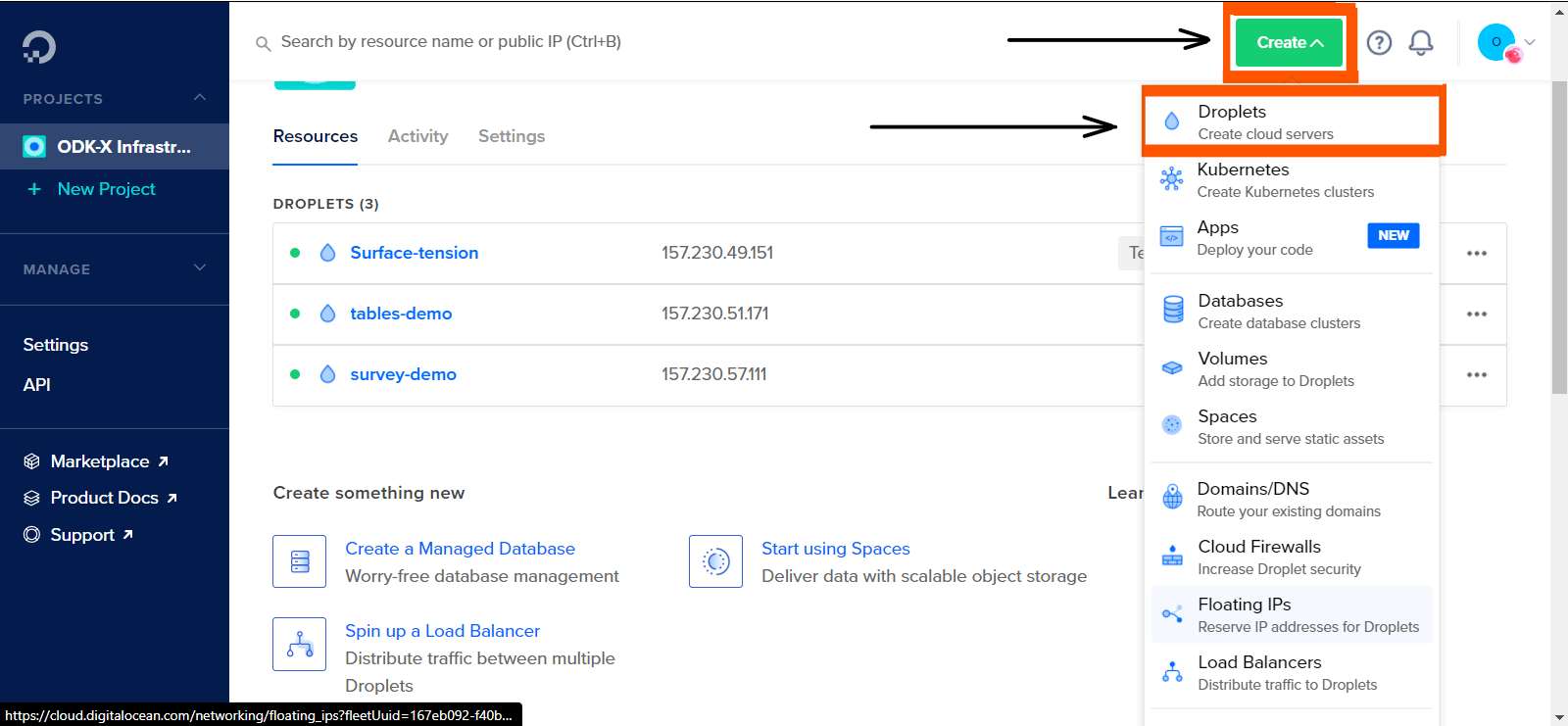Select Databases in the Create menu
Viewport: 1568px width, 726px height.
click(x=1292, y=311)
